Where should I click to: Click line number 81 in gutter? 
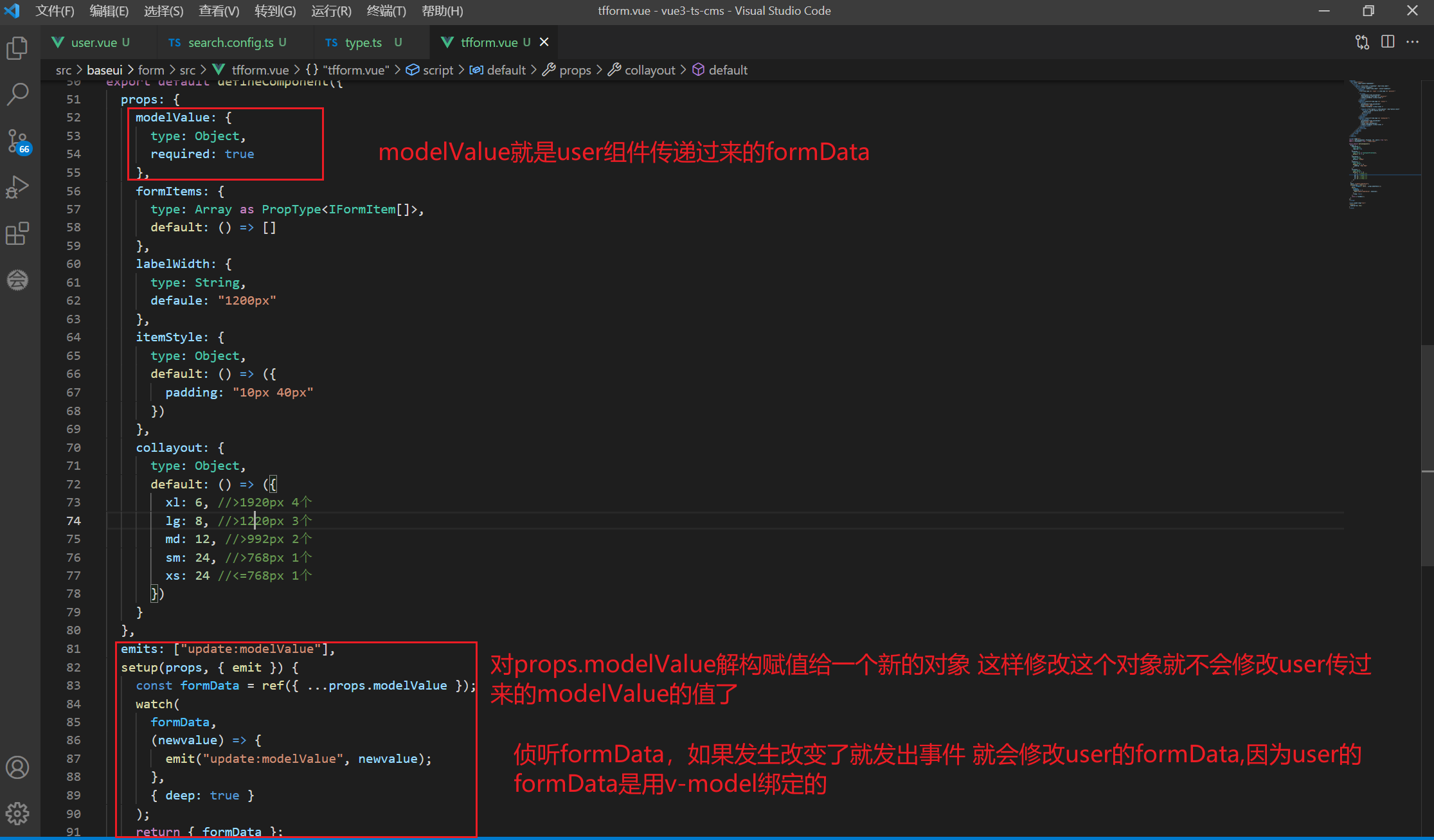coord(73,649)
